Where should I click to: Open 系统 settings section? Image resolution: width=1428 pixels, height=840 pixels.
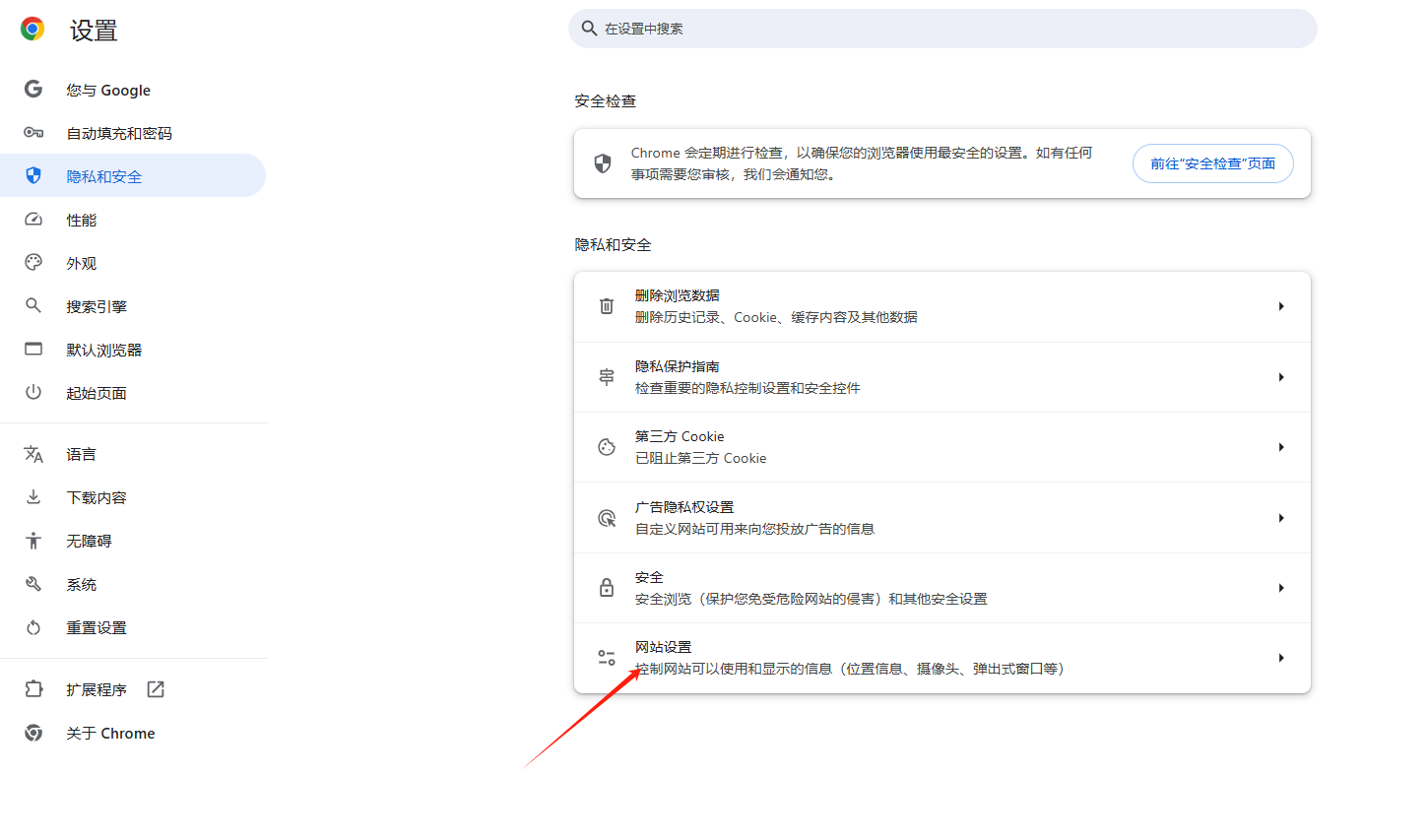[133, 584]
